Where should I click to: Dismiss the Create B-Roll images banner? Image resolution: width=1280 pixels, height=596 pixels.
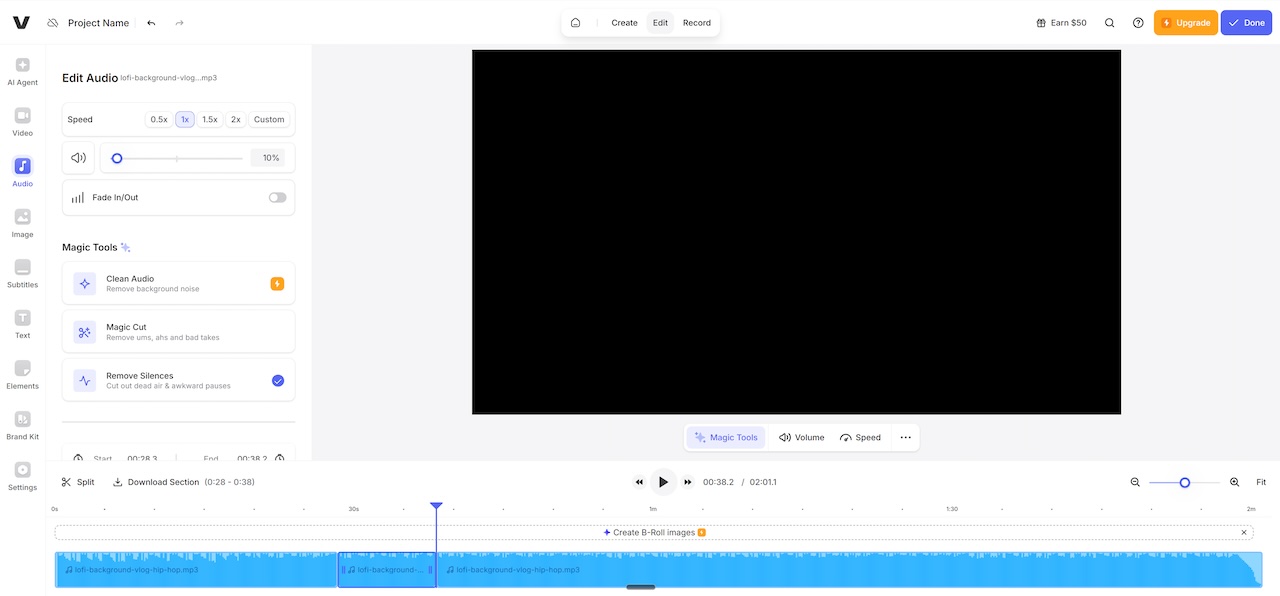tap(1243, 532)
